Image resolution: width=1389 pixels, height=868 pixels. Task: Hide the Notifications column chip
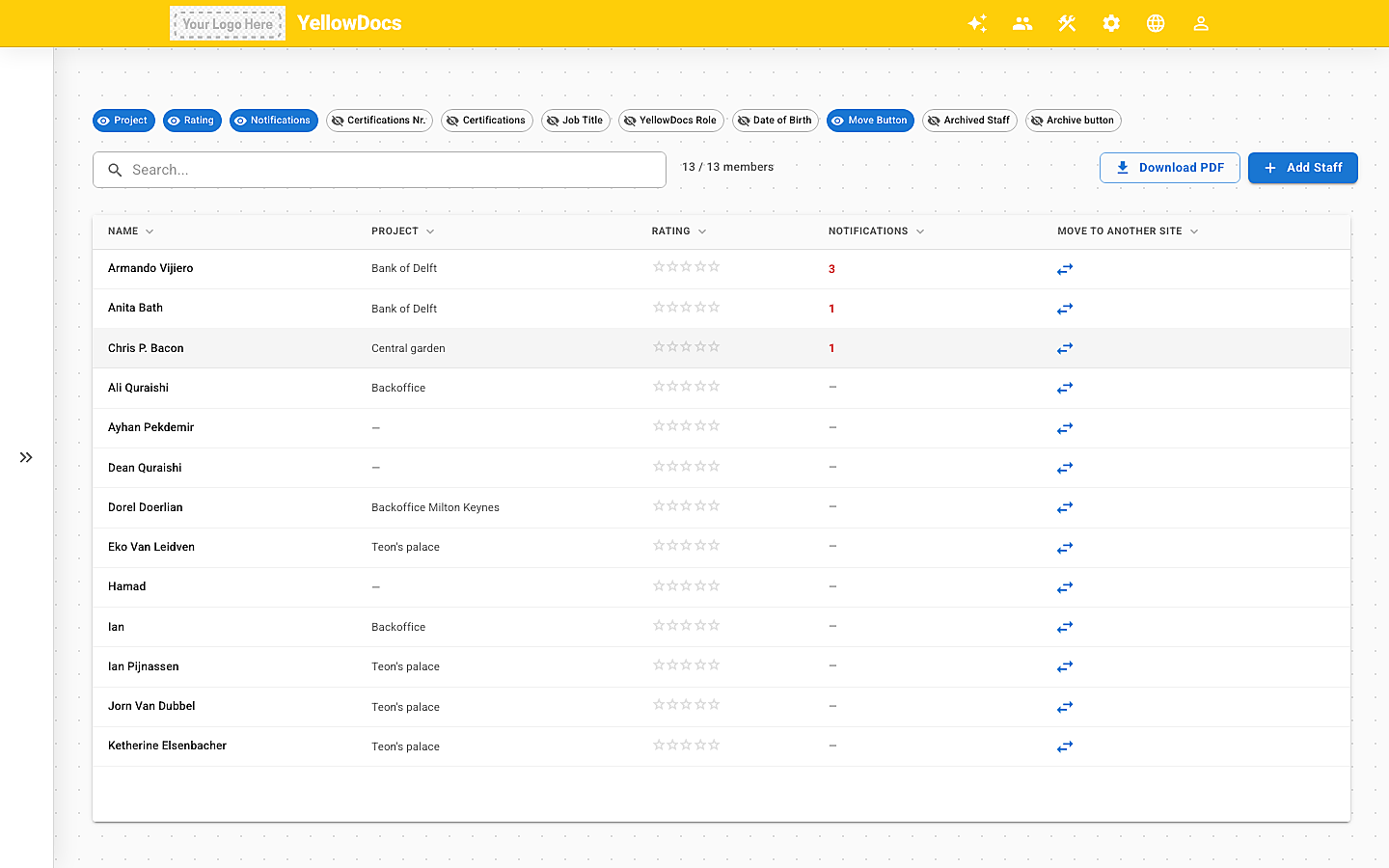[x=273, y=121]
